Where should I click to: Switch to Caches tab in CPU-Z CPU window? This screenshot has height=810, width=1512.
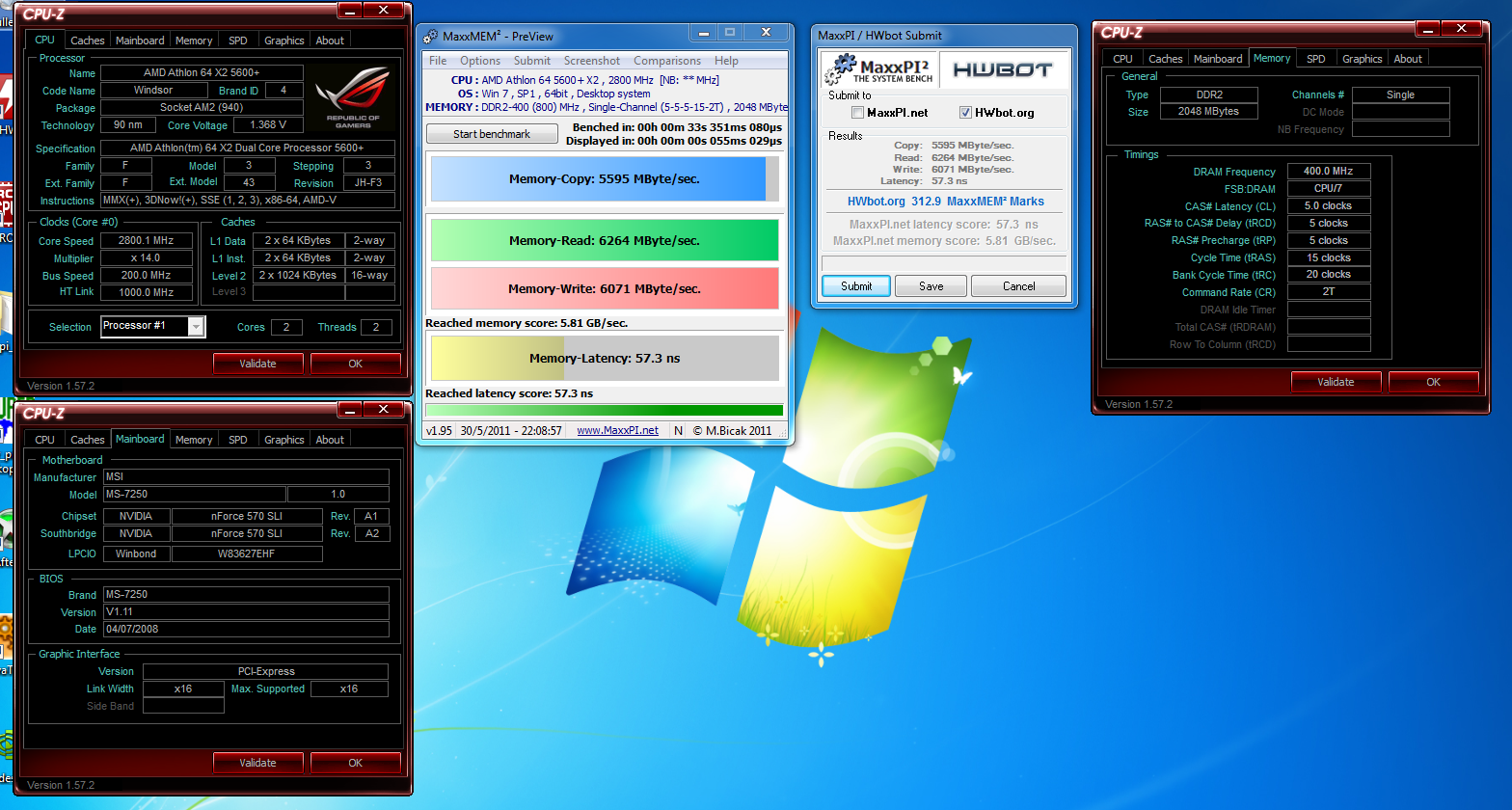click(x=88, y=40)
